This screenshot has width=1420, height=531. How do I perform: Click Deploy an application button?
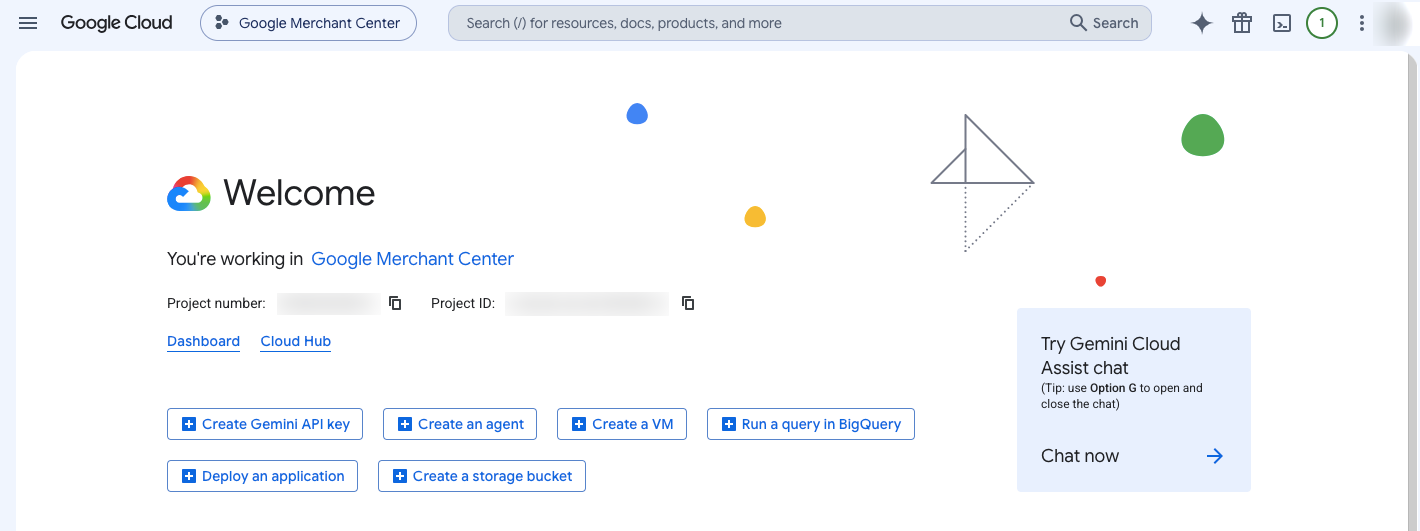pyautogui.click(x=262, y=476)
